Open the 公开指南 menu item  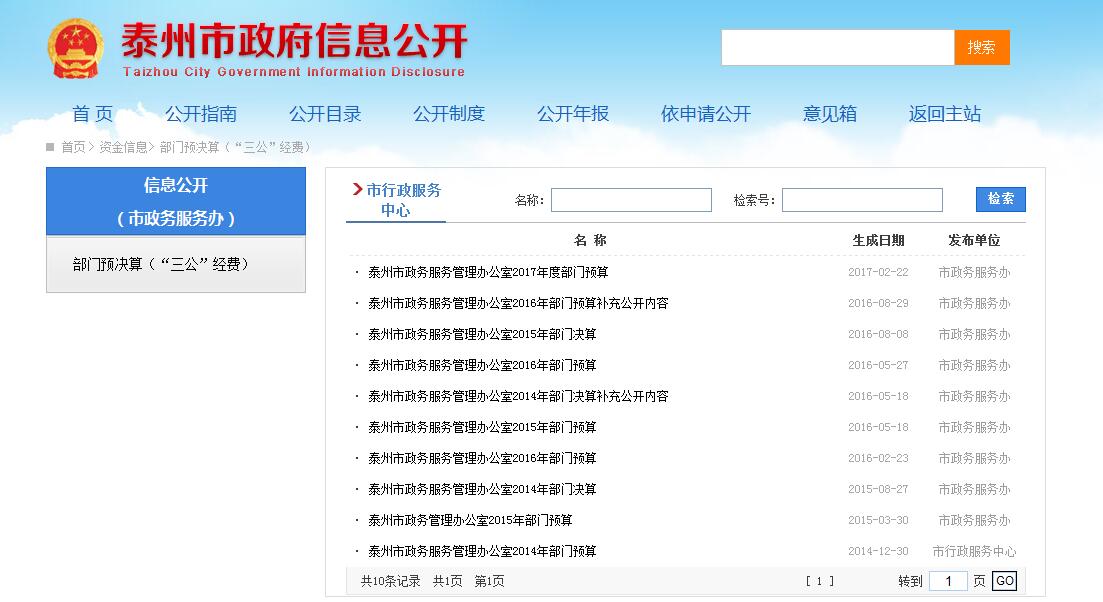coord(201,114)
